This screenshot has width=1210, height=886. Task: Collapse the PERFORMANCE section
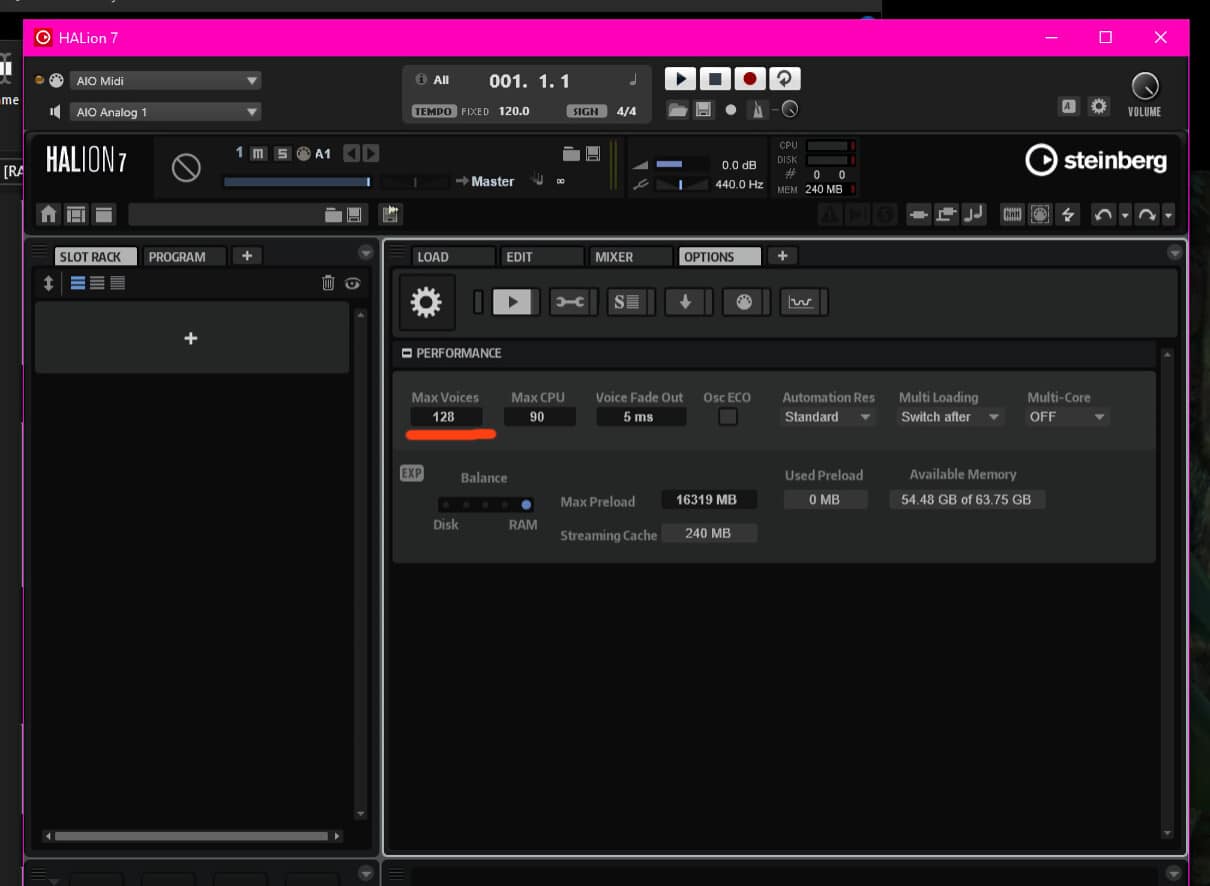point(407,353)
